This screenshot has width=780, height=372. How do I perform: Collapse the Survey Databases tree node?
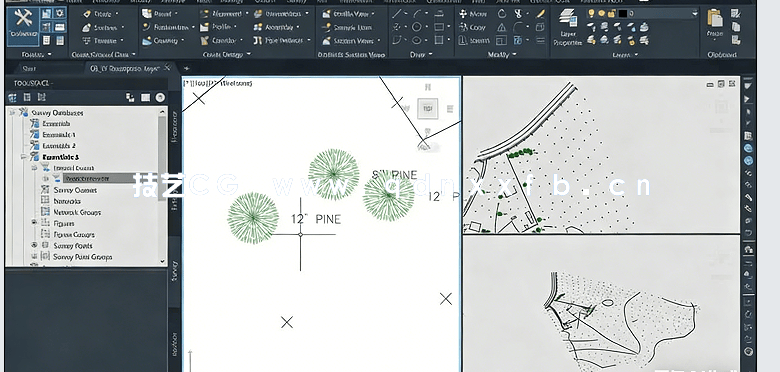12,113
